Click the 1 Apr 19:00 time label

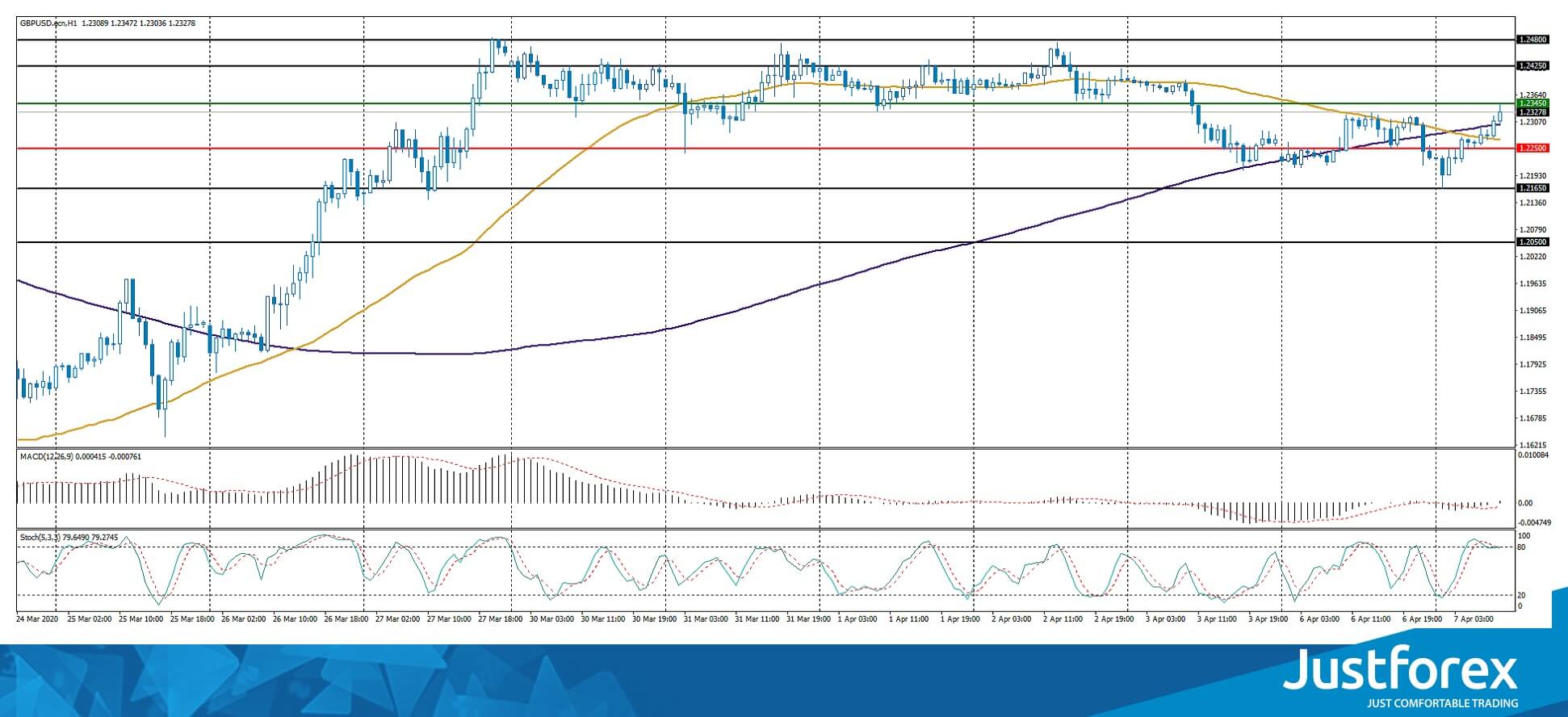(x=962, y=620)
